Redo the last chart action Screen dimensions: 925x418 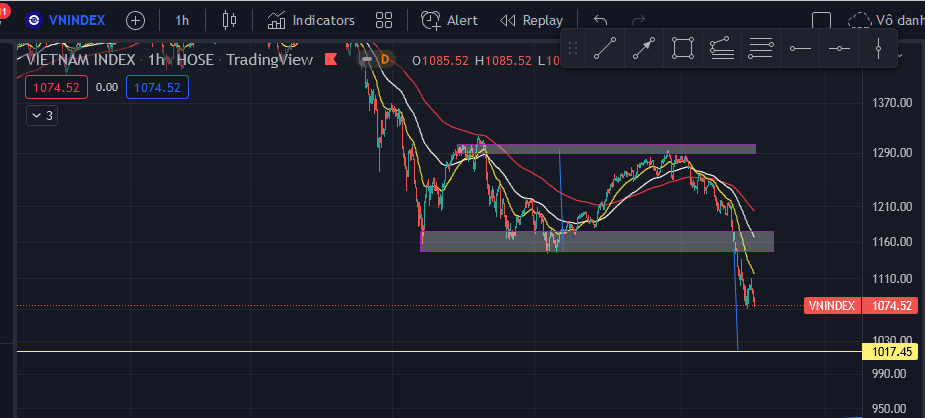point(638,21)
